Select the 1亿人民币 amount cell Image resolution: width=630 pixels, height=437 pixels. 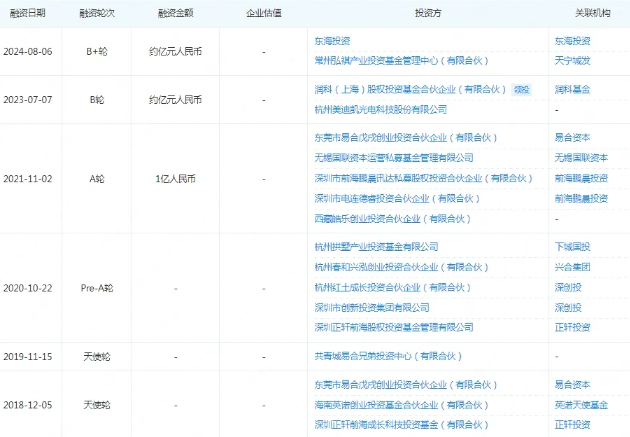(176, 179)
